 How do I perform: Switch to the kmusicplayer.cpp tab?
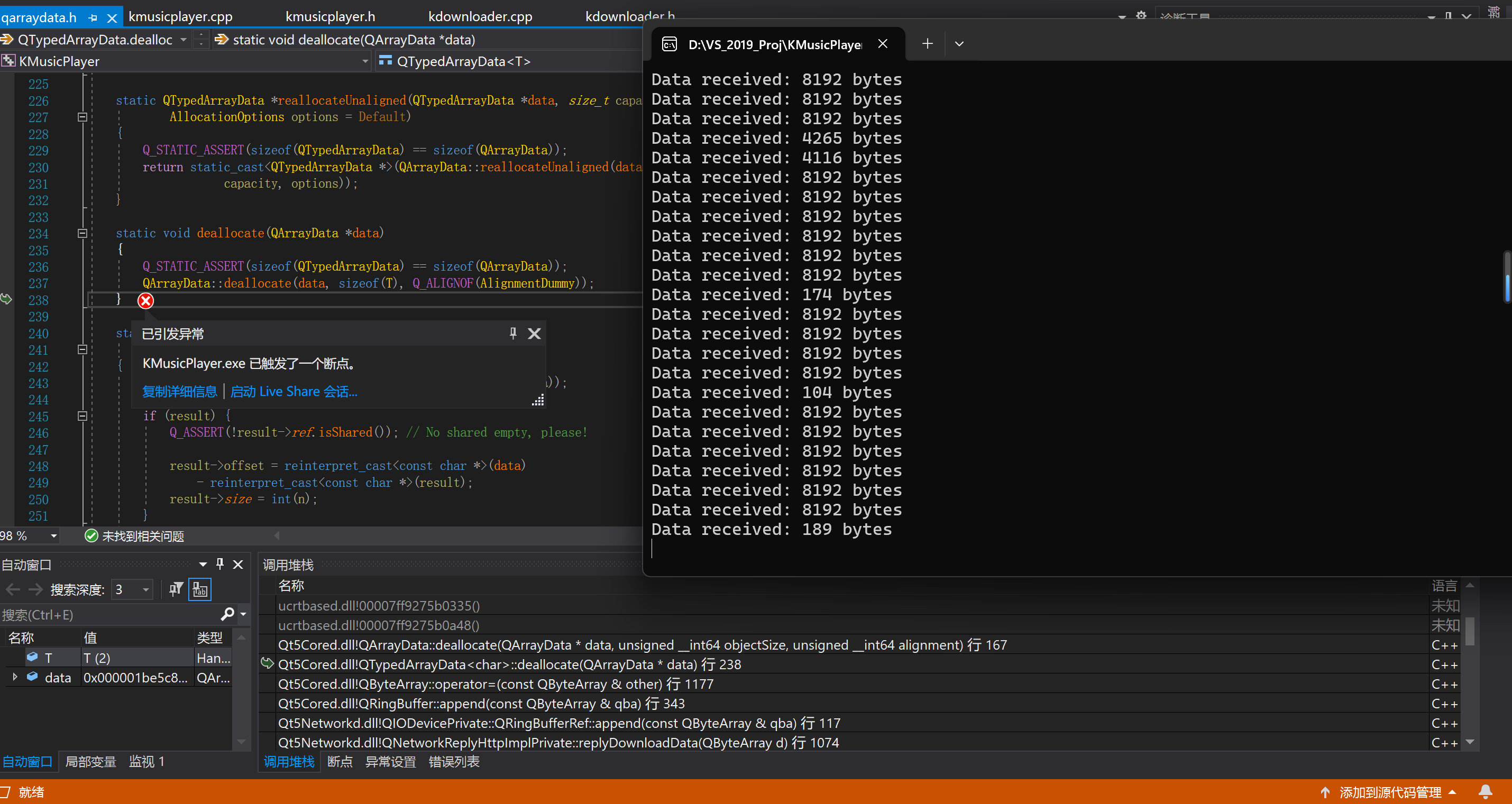(180, 17)
